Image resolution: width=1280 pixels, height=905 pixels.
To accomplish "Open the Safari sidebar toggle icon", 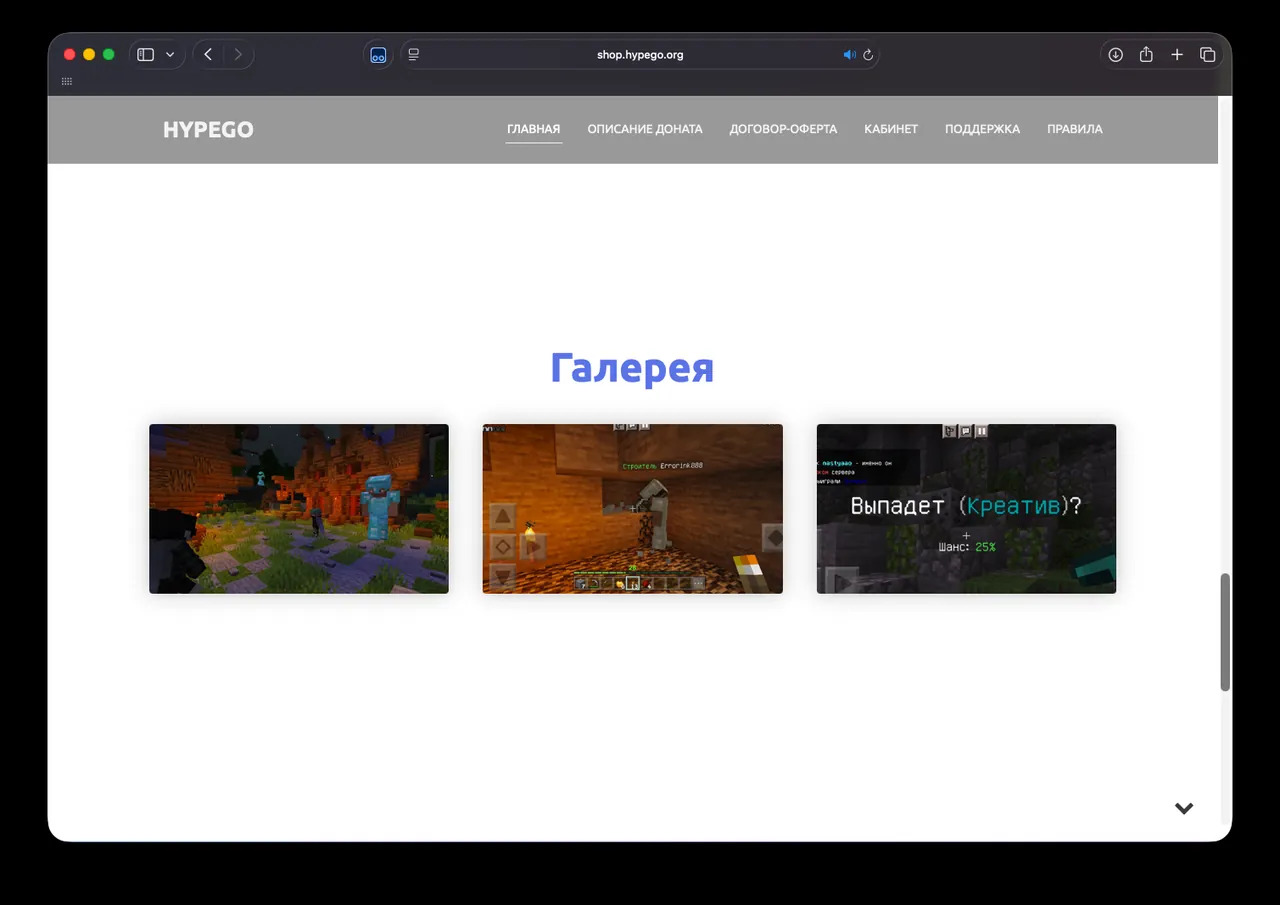I will [x=146, y=55].
